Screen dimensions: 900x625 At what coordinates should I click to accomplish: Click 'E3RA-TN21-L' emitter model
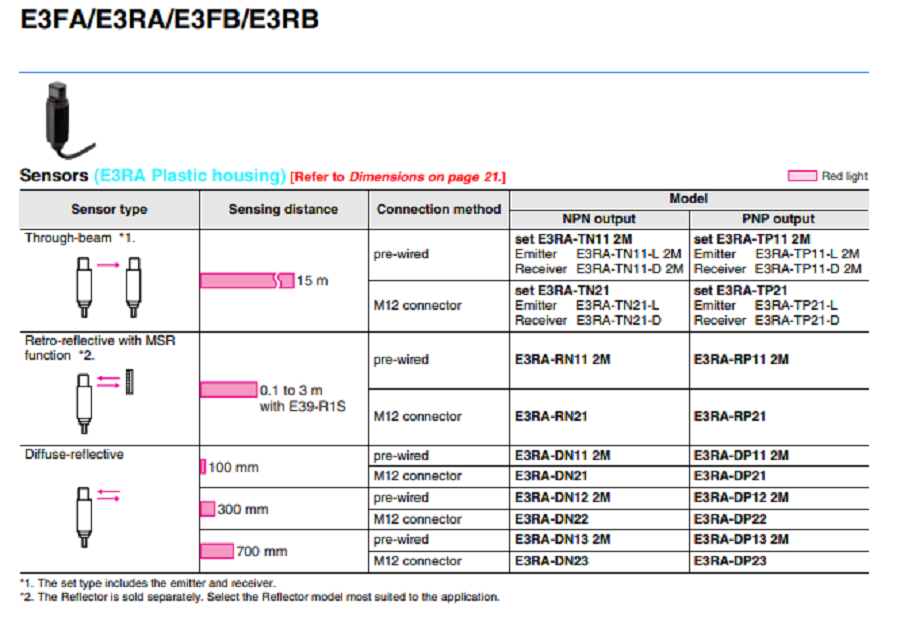click(x=617, y=305)
